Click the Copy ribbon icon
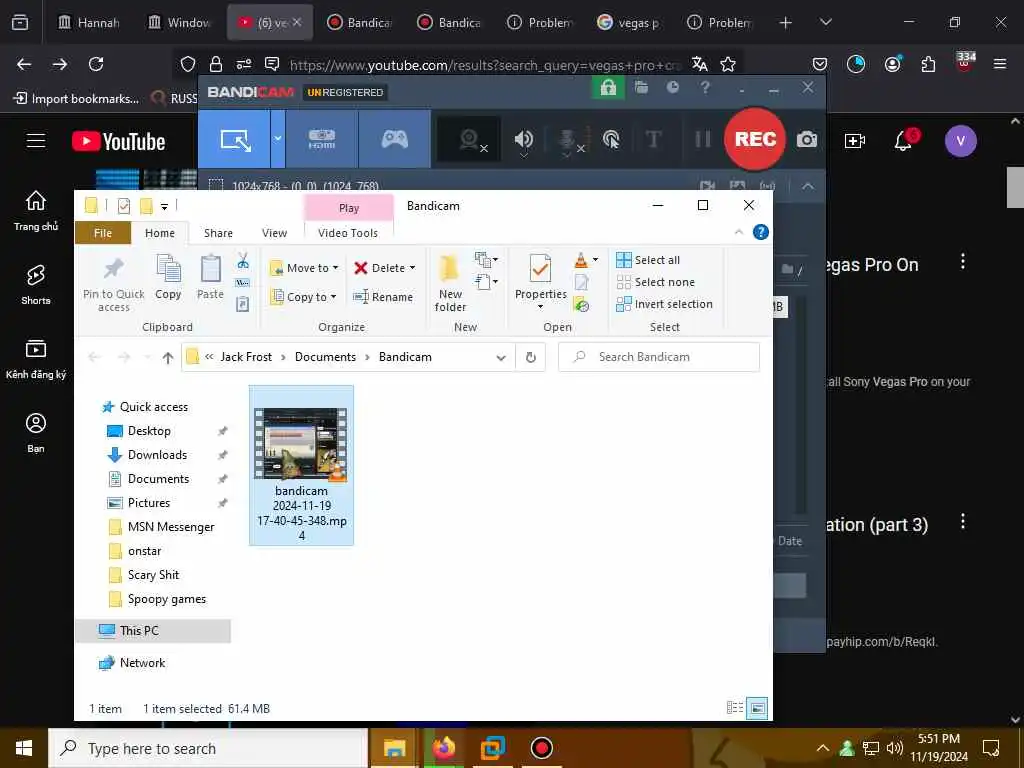Screen dimensions: 1024x768 (x=168, y=278)
